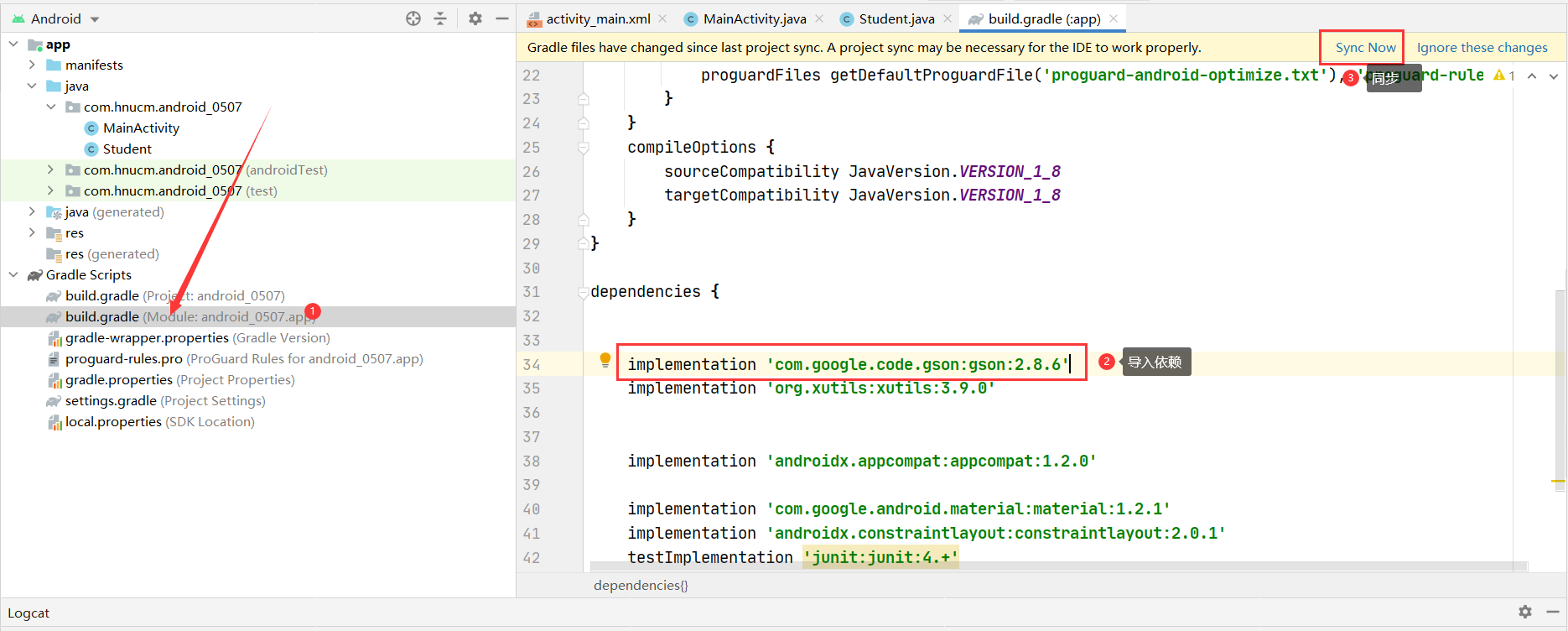1568x631 pixels.
Task: Hide the Logcat panel
Action: point(1552,613)
